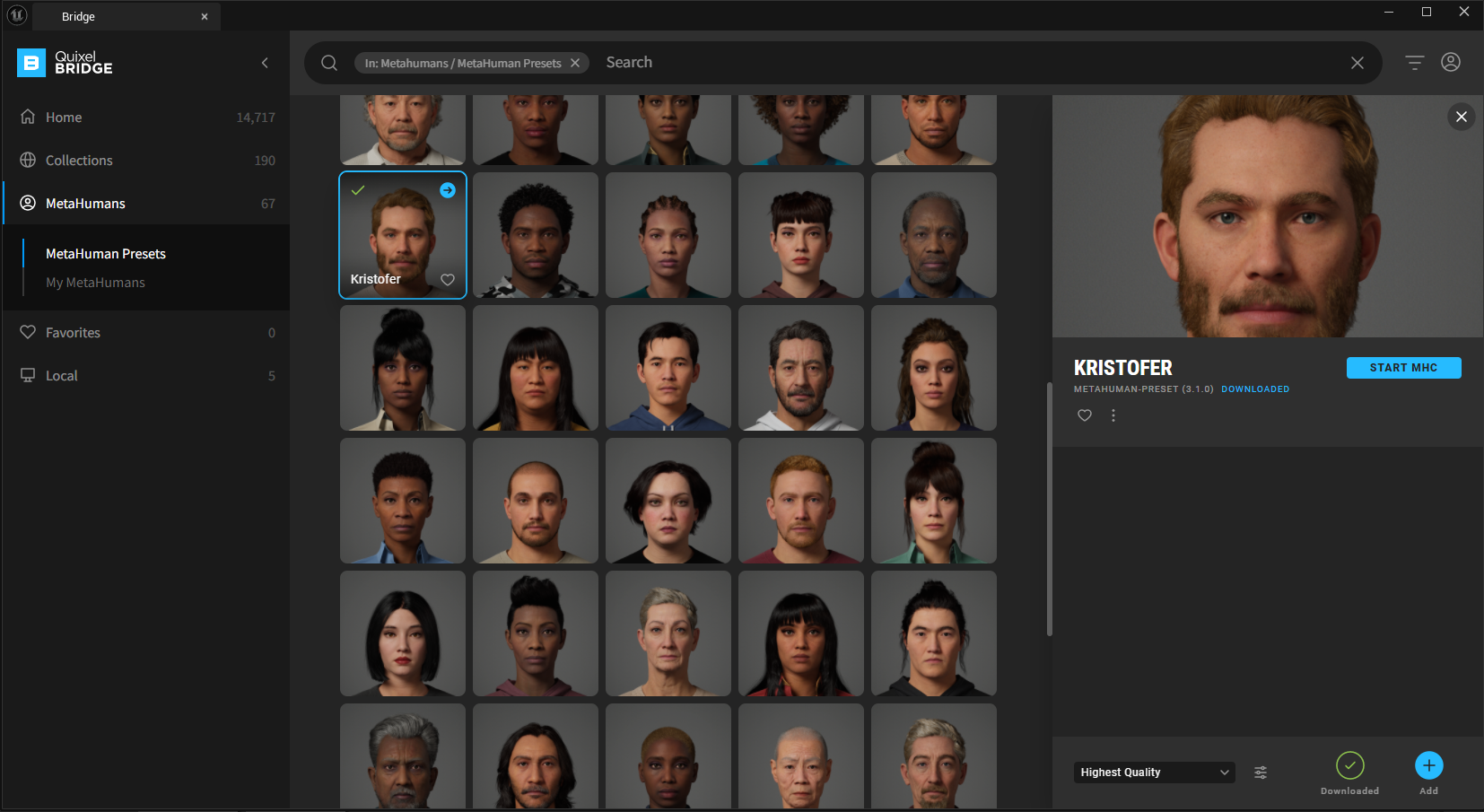Close the Kristofer details panel
The image size is (1484, 812).
(1462, 117)
